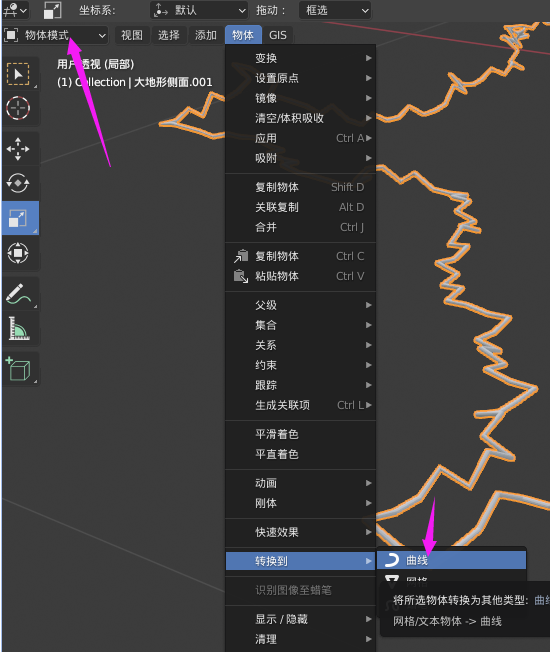The height and width of the screenshot is (652, 550).
Task: Open the 拖动 框选 dropdown
Action: (335, 10)
